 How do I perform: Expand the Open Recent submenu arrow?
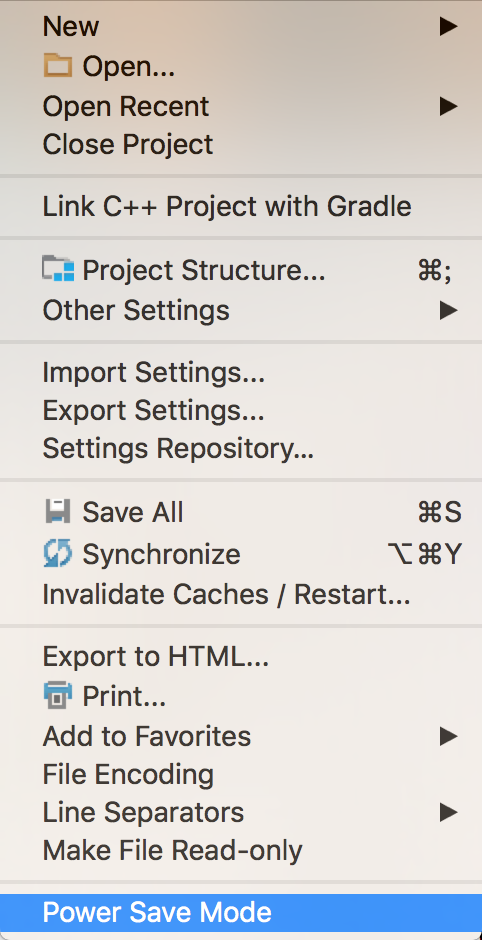click(448, 106)
